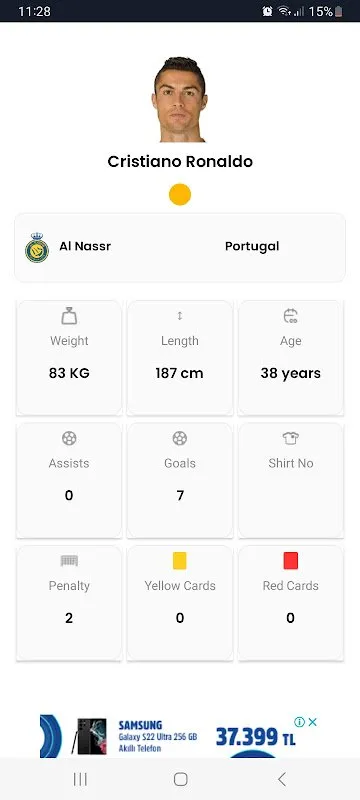Tap the Assists soccer ball icon
360x800 pixels.
pyautogui.click(x=69, y=438)
